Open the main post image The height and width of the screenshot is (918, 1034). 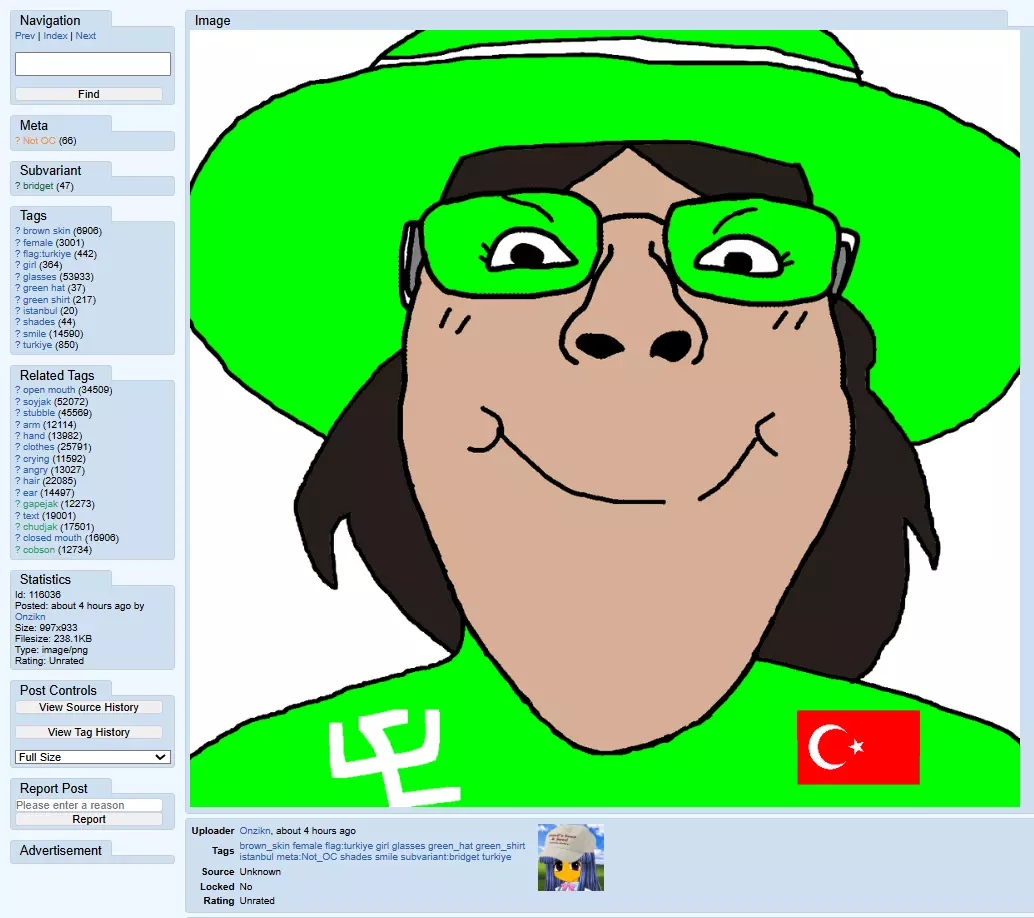pos(605,418)
